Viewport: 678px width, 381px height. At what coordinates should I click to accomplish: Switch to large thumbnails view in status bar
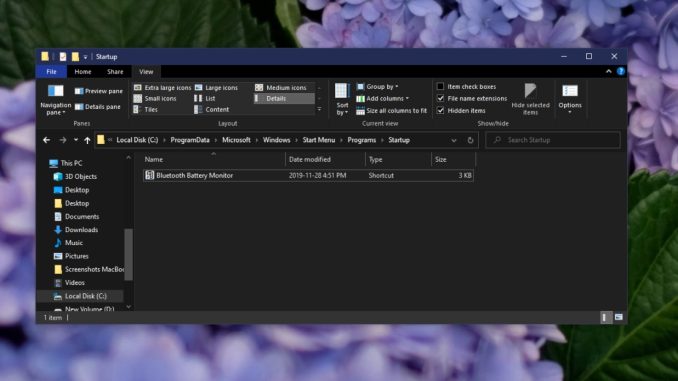[x=619, y=317]
